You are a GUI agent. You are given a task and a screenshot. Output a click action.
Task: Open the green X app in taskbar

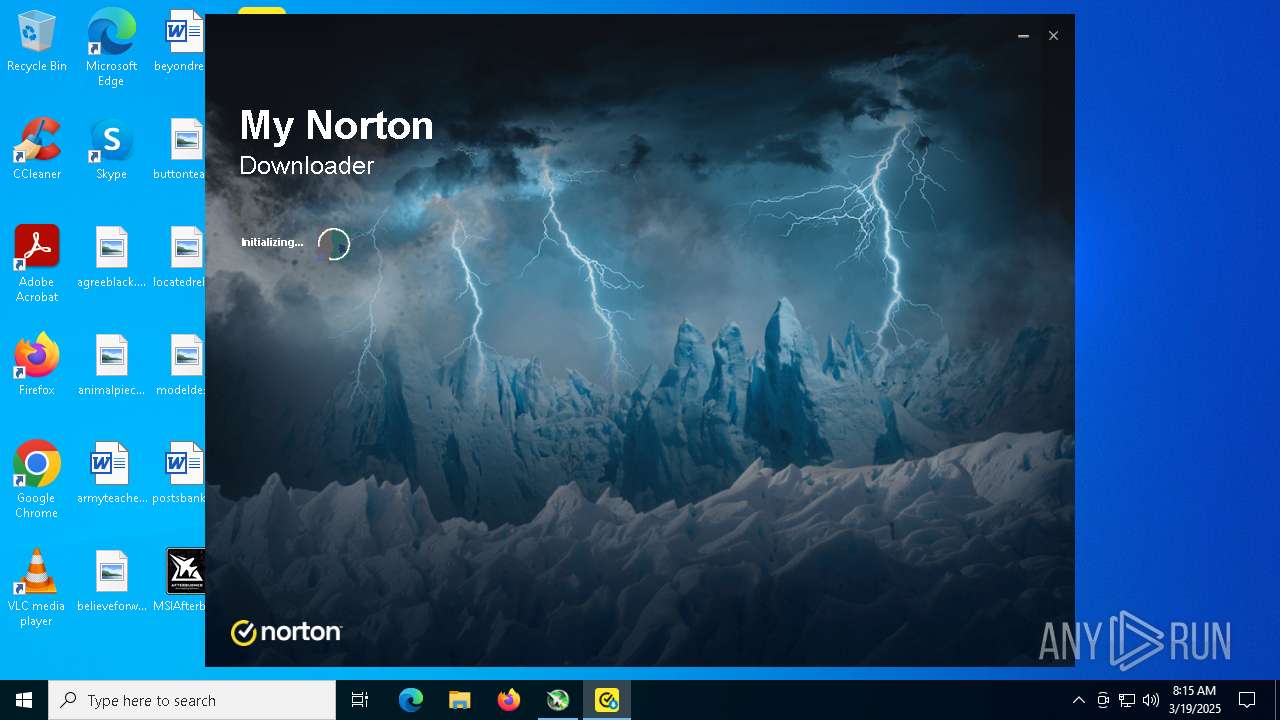[558, 700]
